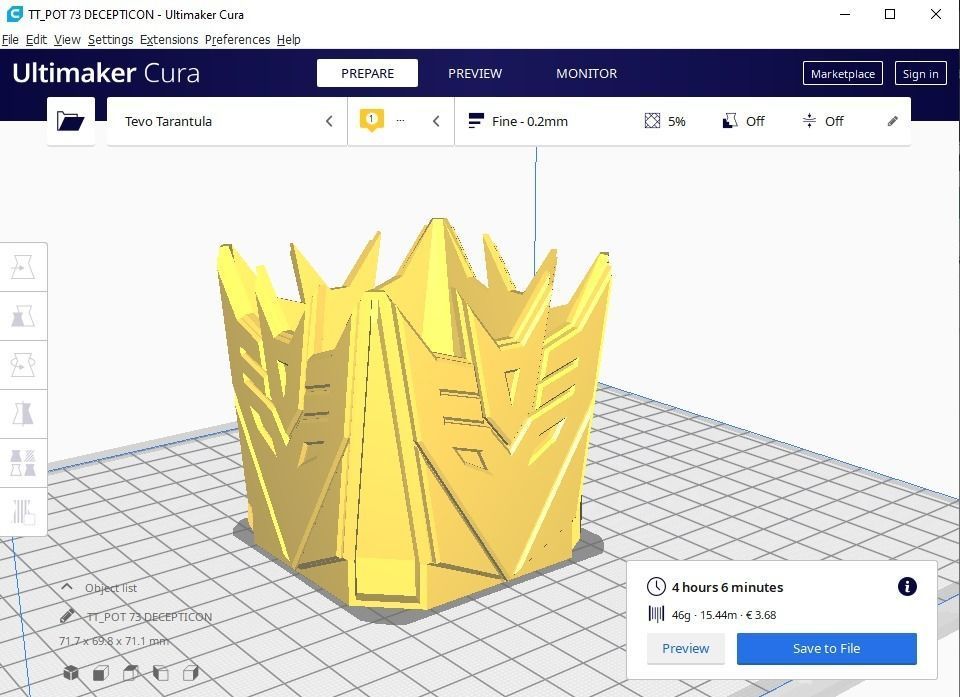Select the Scale tool in left toolbar

click(23, 316)
